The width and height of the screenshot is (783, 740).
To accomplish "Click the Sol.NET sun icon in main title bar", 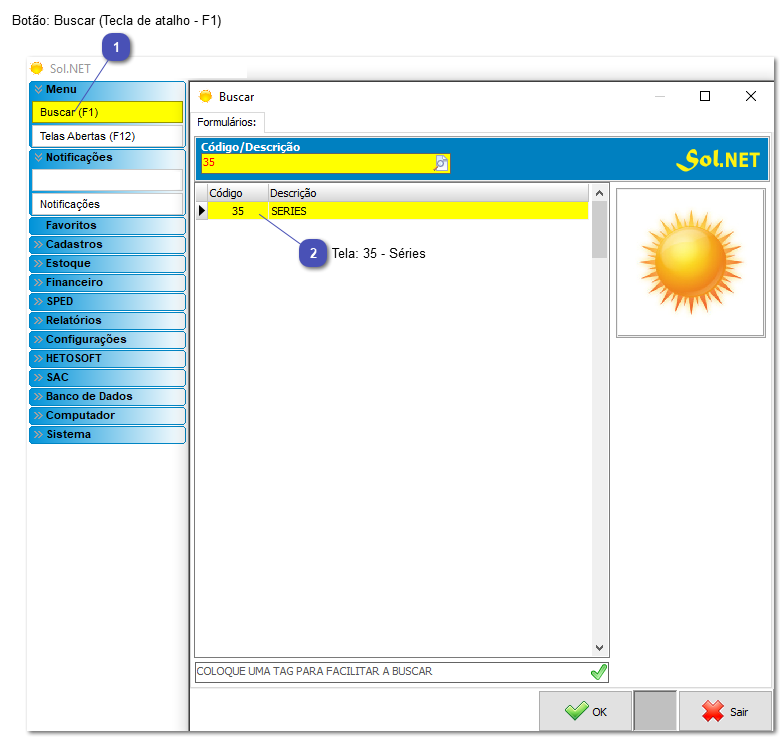I will 36,68.
